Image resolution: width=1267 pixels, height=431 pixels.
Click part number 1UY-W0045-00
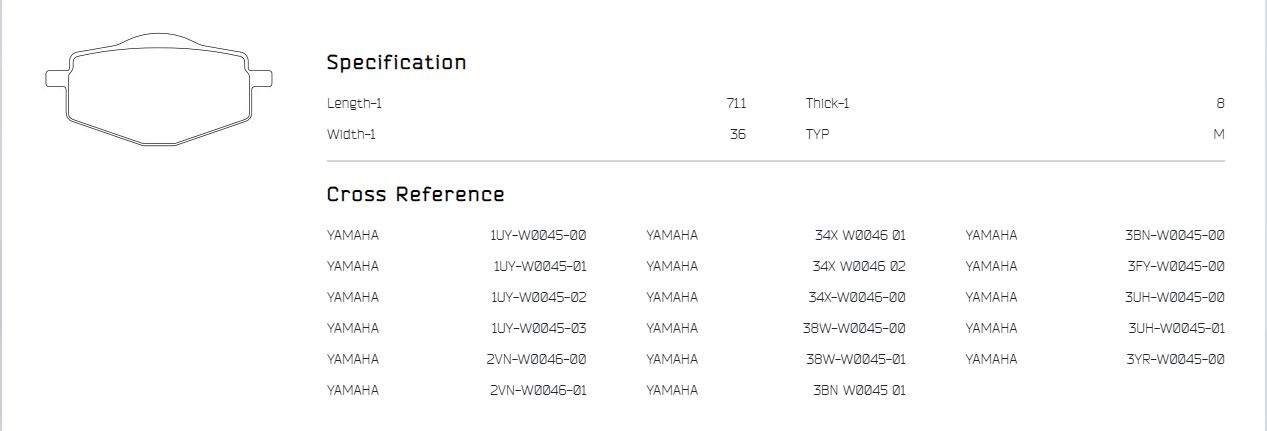click(538, 236)
